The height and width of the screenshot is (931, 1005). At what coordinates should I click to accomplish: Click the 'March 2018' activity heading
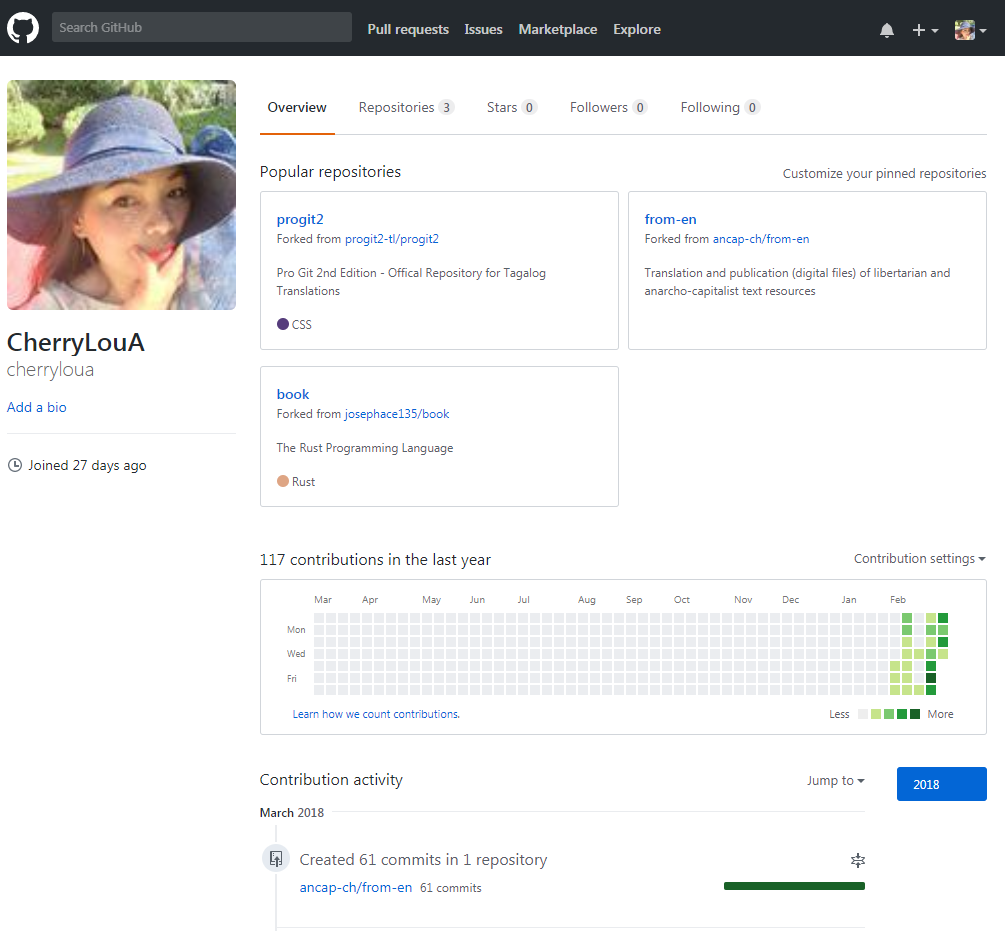pyautogui.click(x=292, y=812)
